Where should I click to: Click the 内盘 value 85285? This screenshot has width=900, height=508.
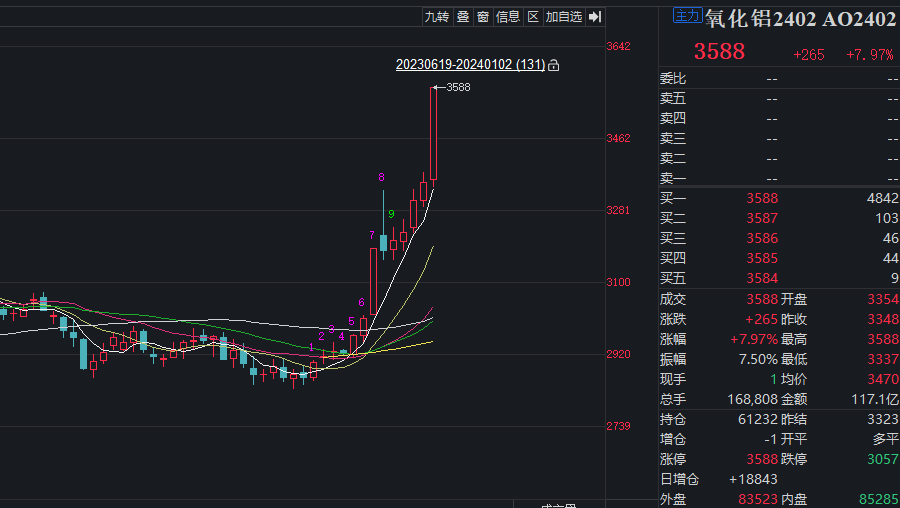879,499
